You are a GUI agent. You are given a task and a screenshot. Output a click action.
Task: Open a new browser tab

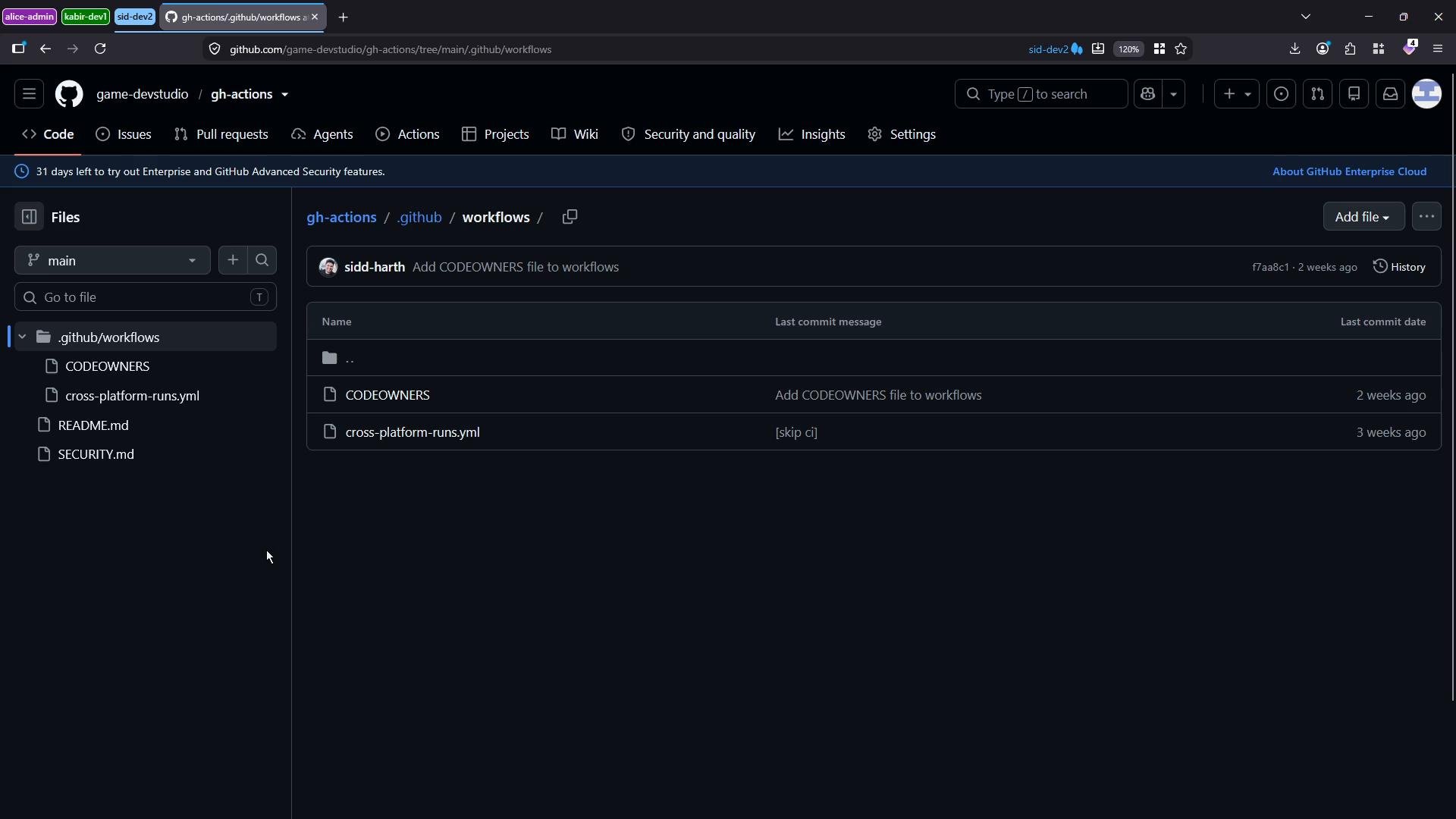[x=344, y=17]
